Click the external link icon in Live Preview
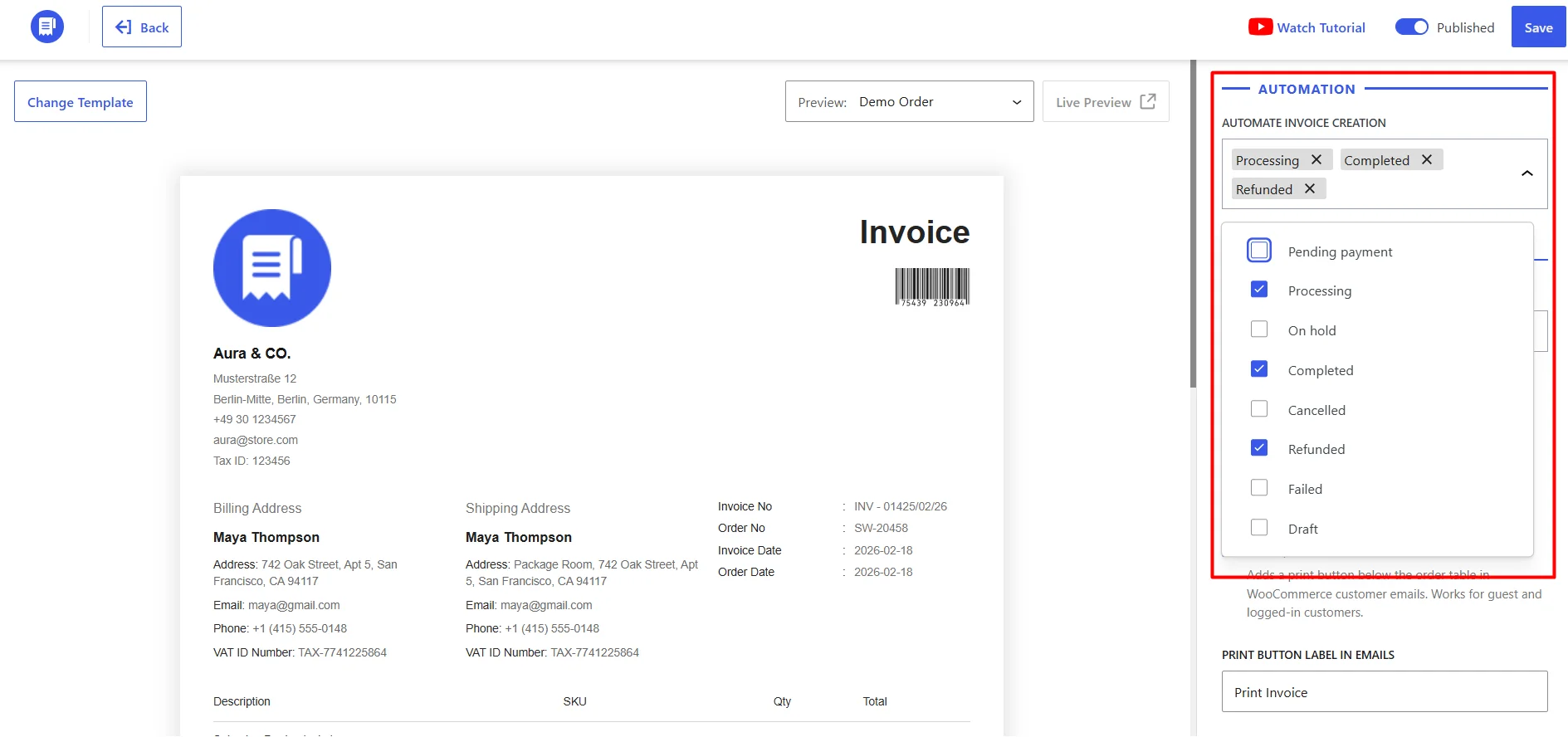Image resolution: width=1568 pixels, height=737 pixels. 1148,101
